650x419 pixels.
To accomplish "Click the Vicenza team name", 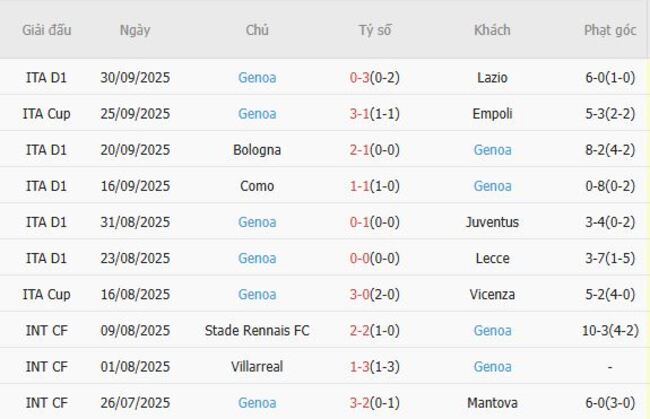I will tap(492, 294).
